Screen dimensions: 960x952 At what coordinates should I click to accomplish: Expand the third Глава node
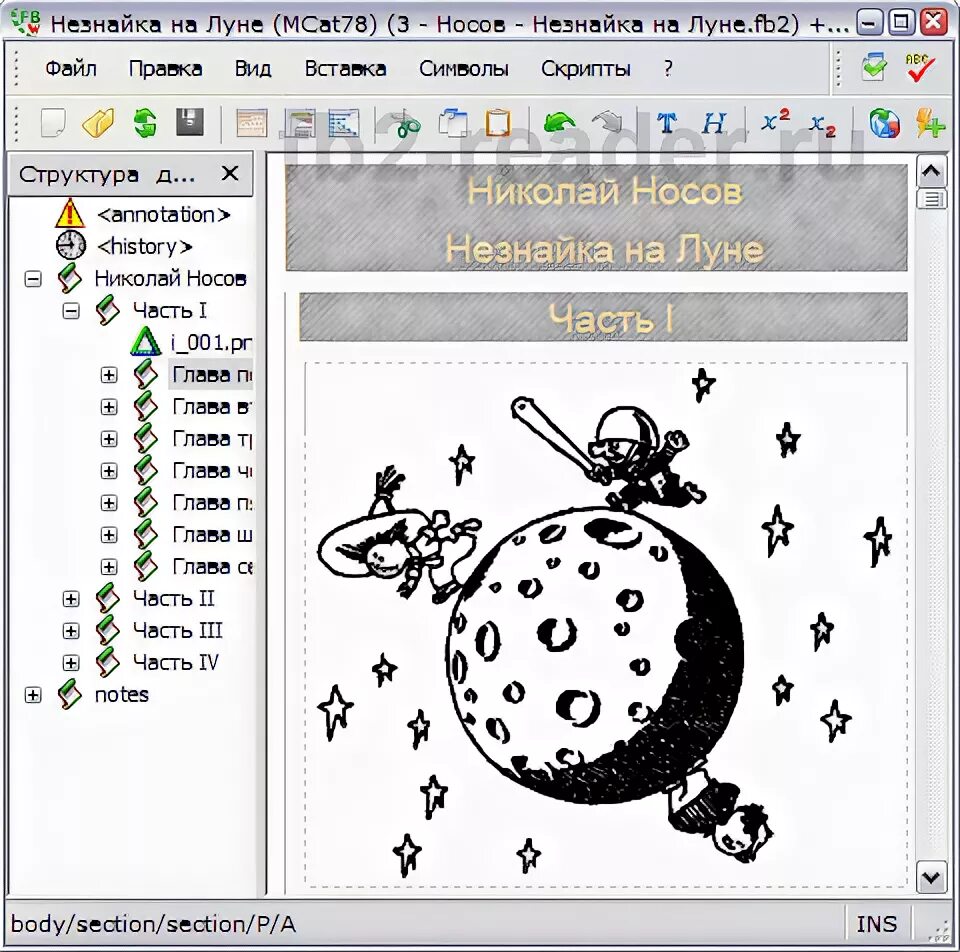coord(109,439)
